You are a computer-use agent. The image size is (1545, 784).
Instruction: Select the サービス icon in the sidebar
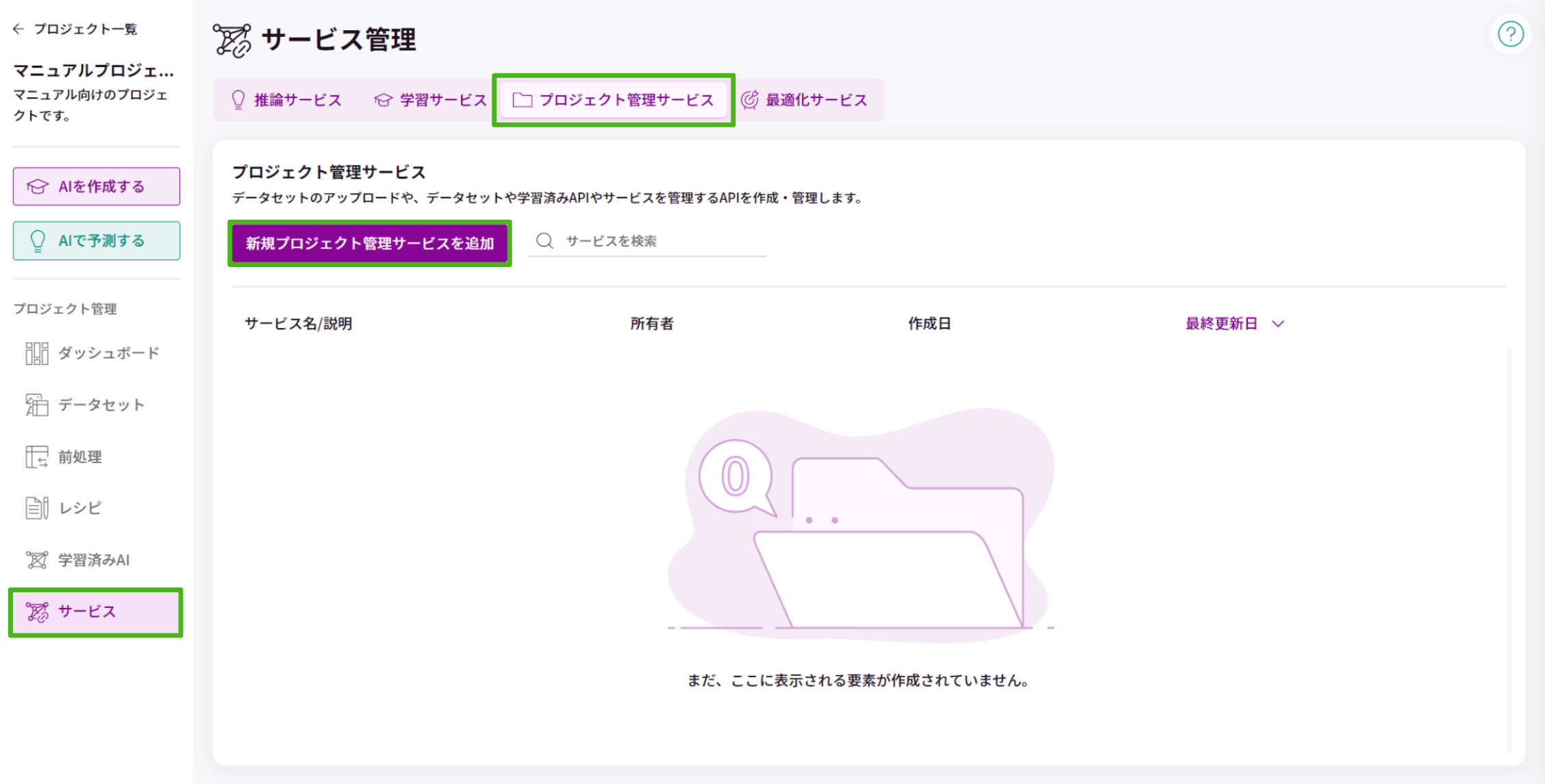tap(38, 611)
